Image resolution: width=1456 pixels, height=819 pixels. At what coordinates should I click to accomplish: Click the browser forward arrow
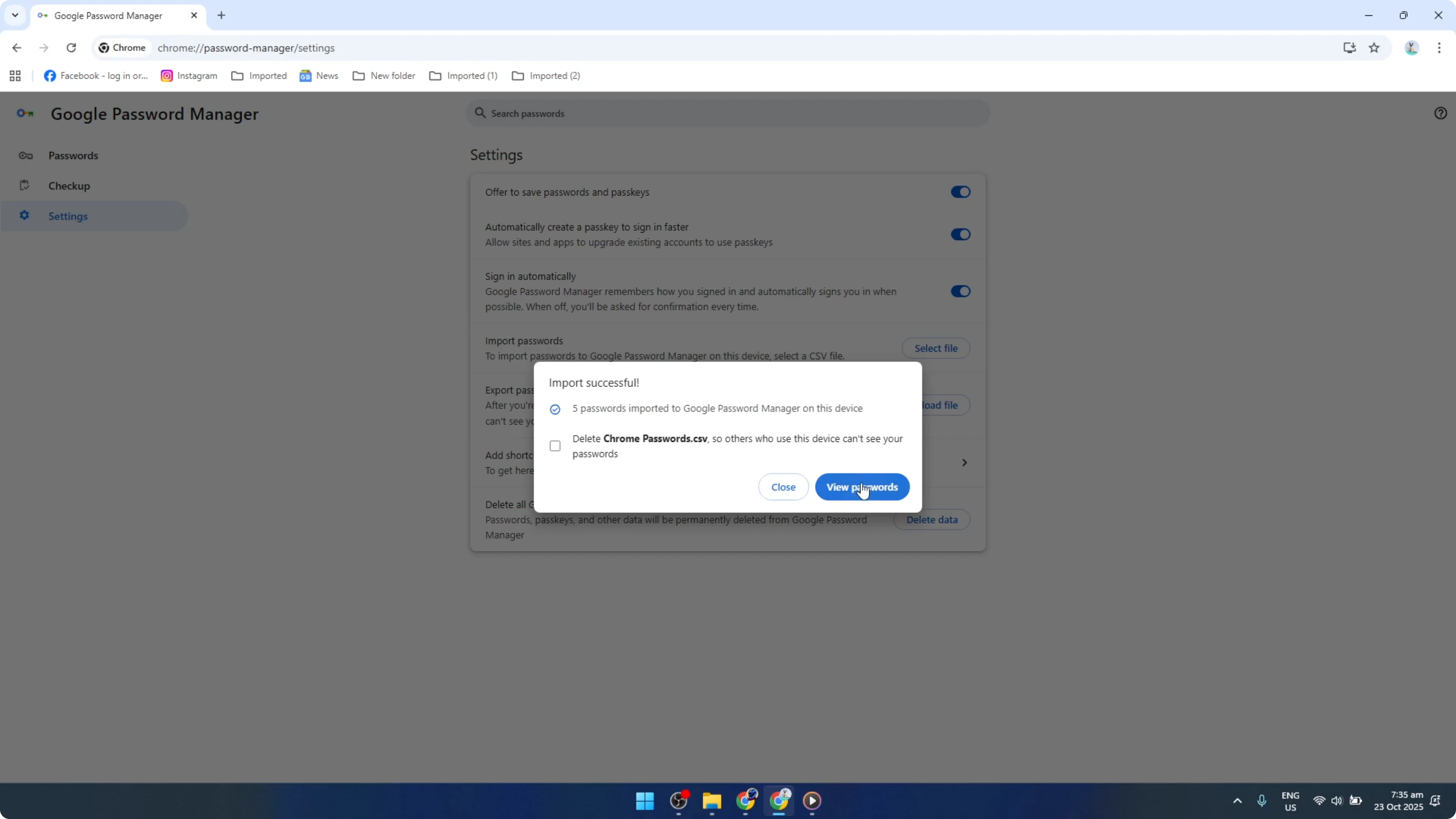click(x=44, y=48)
